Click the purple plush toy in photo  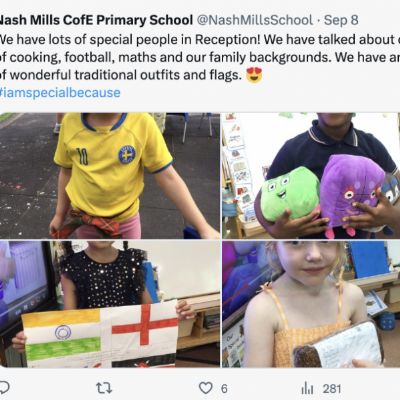pos(351,191)
